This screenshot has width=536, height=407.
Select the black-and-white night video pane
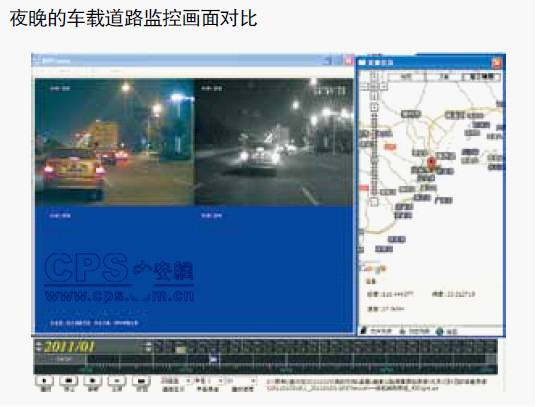(274, 142)
